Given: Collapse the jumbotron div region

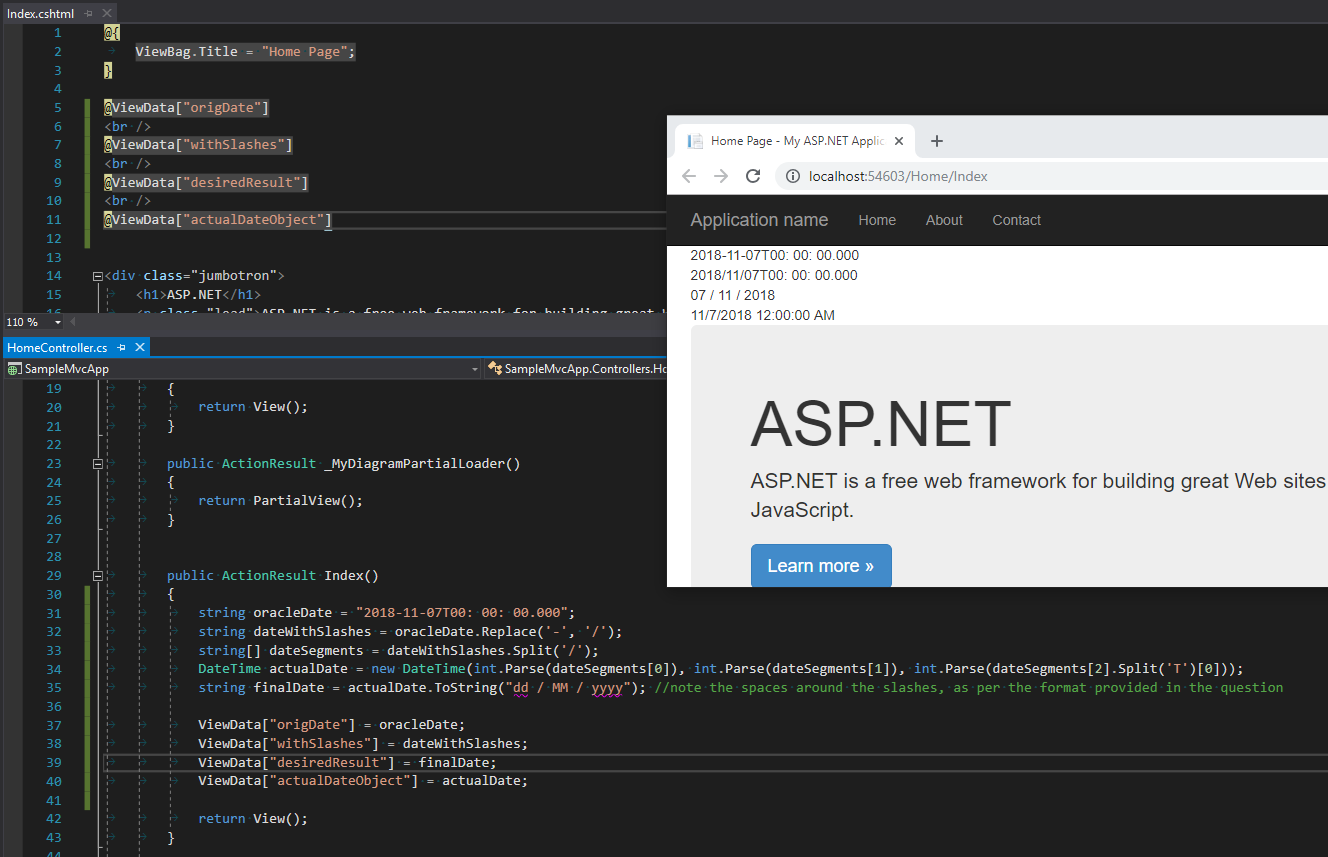Looking at the screenshot, I should click(96, 275).
